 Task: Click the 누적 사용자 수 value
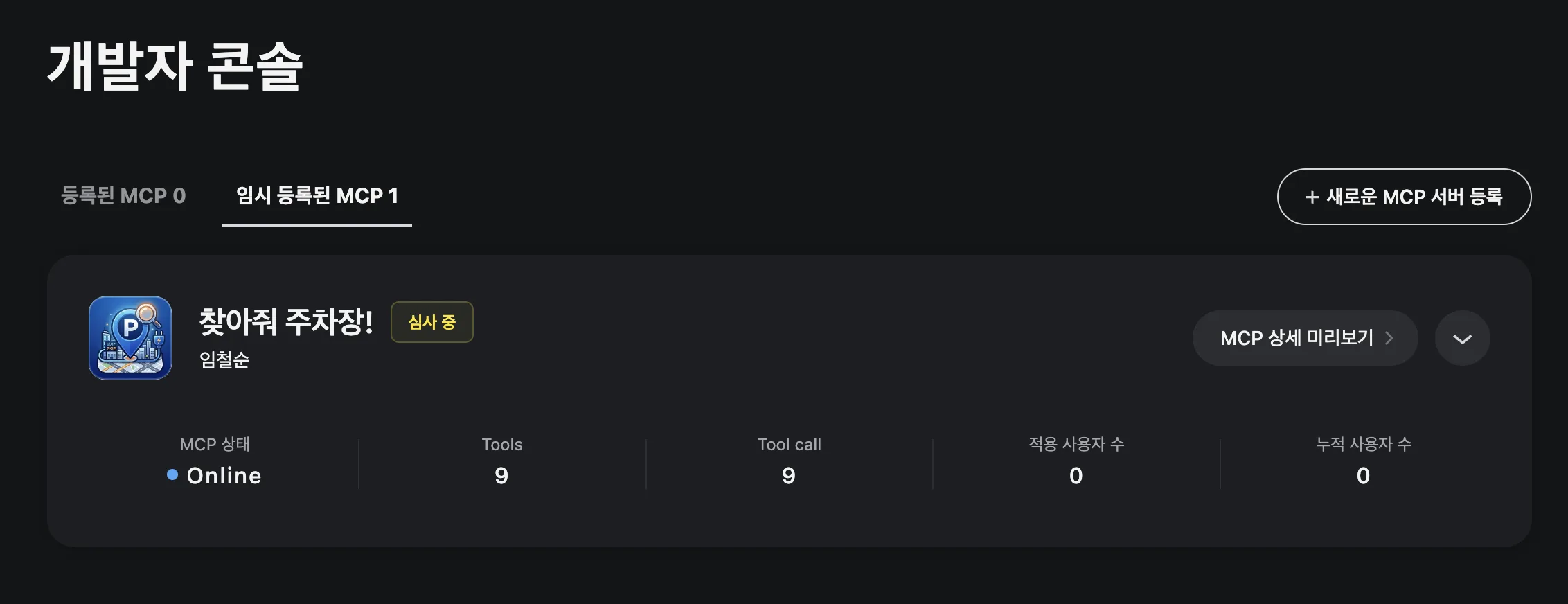click(1364, 476)
